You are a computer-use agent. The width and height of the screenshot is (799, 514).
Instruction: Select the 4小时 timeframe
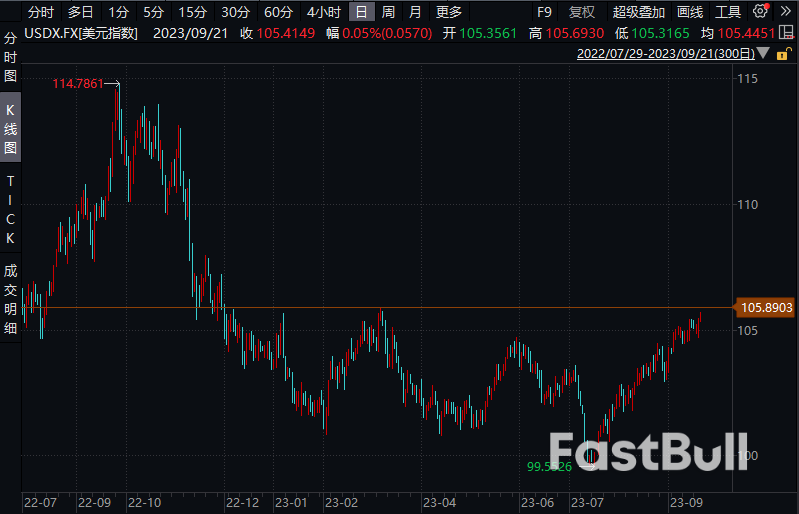(323, 12)
